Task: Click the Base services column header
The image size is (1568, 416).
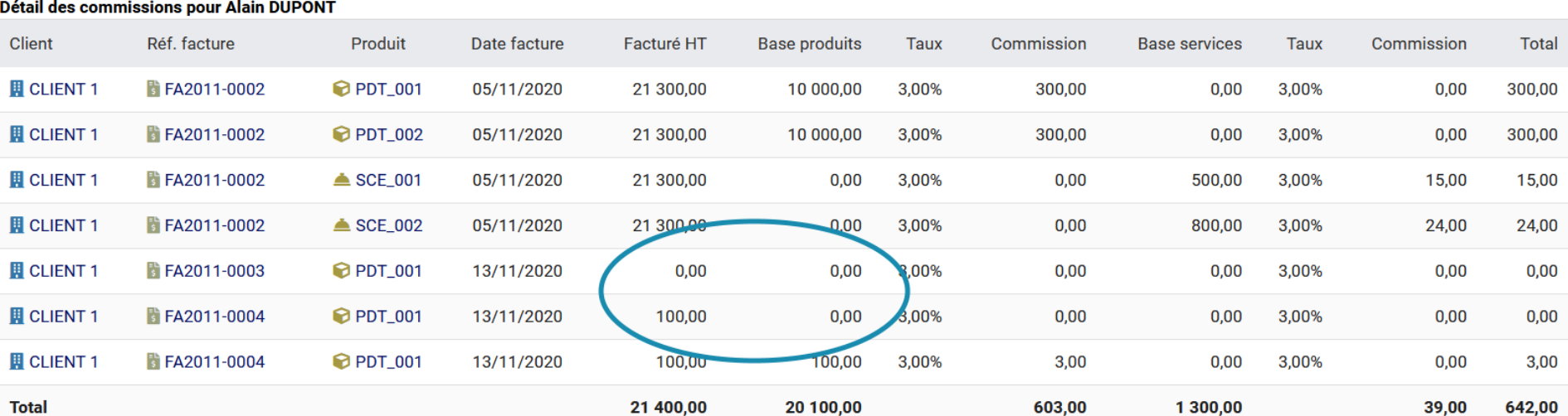Action: [x=1189, y=44]
